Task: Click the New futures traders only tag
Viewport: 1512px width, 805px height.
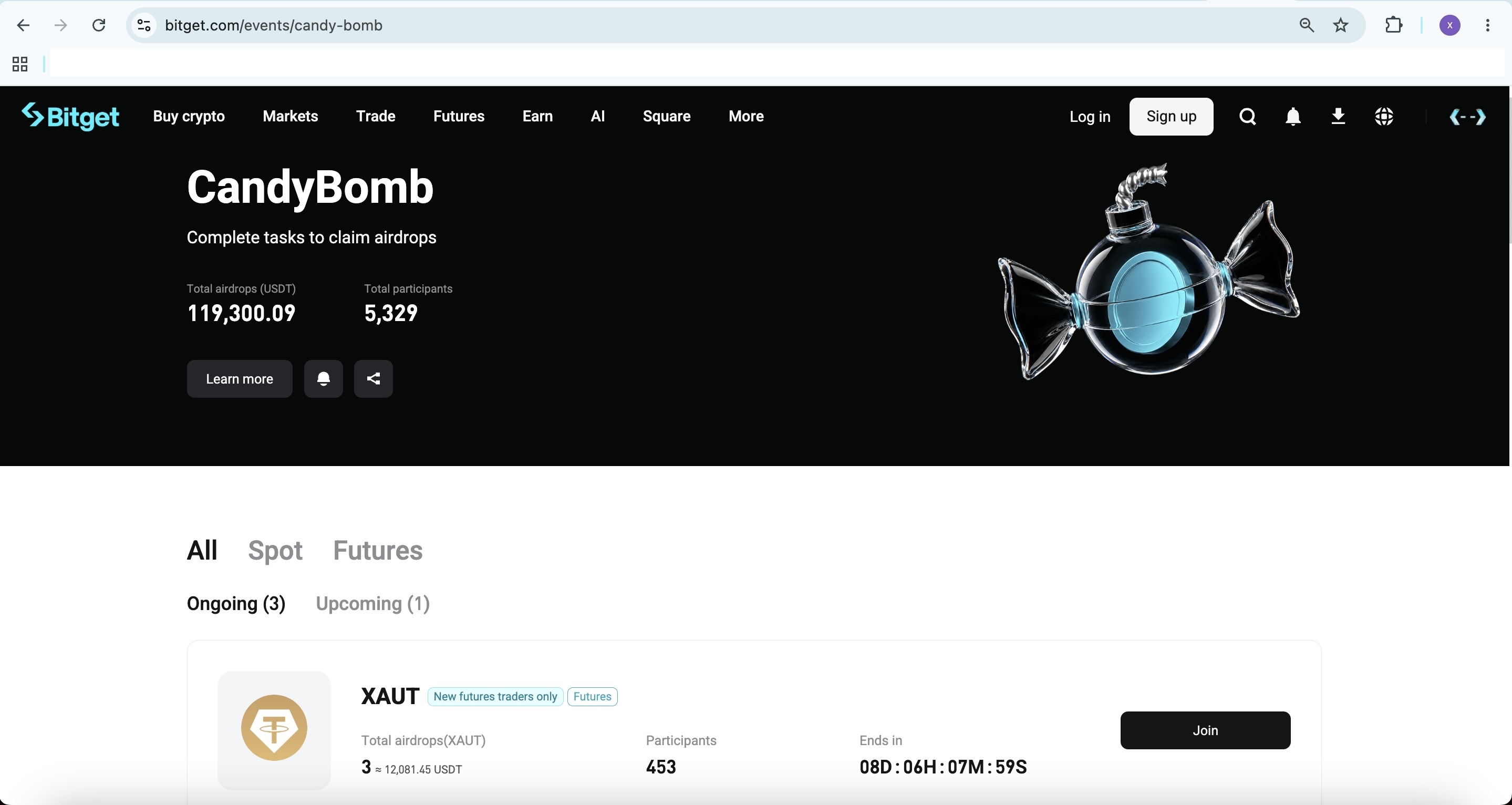Action: [495, 697]
